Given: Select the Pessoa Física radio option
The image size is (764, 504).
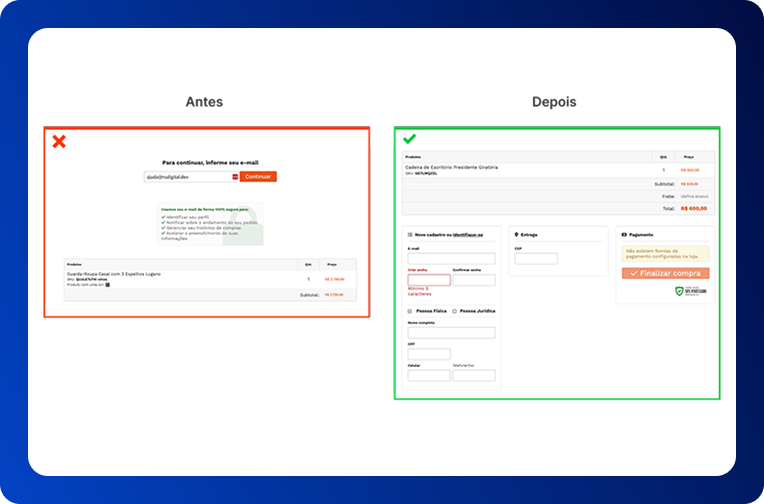Looking at the screenshot, I should [410, 311].
